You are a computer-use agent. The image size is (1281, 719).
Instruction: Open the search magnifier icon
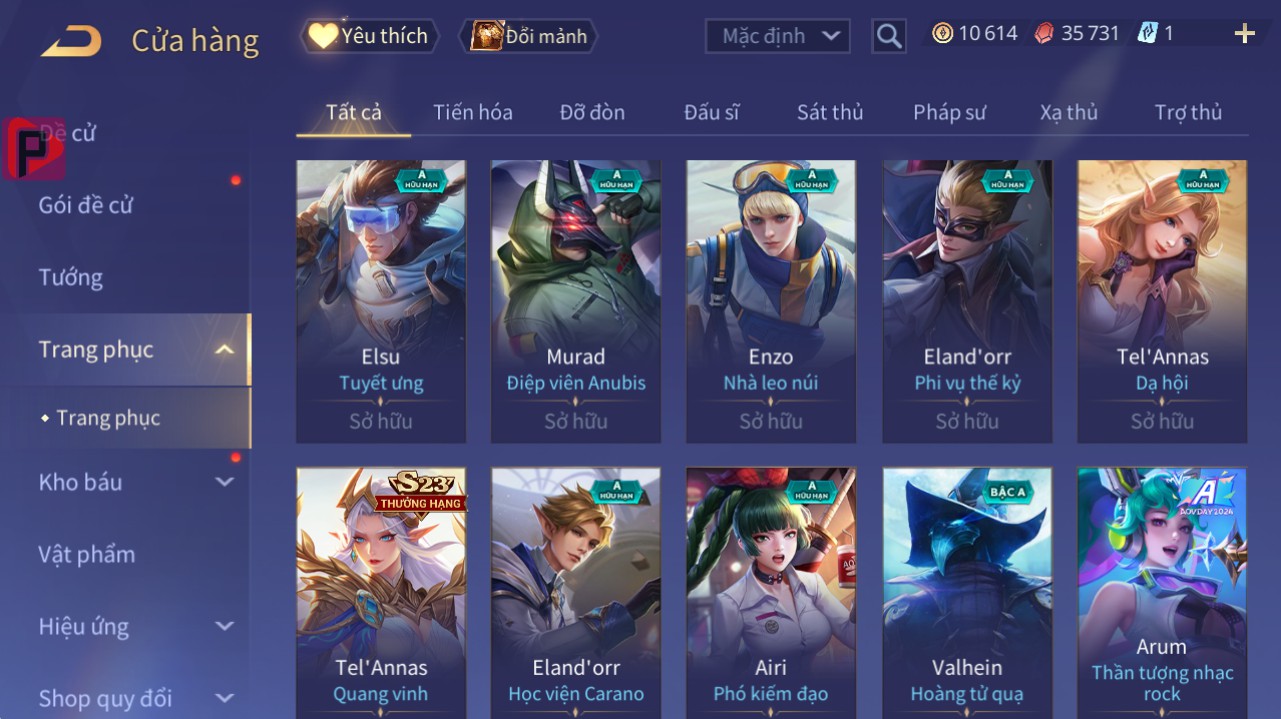(888, 37)
